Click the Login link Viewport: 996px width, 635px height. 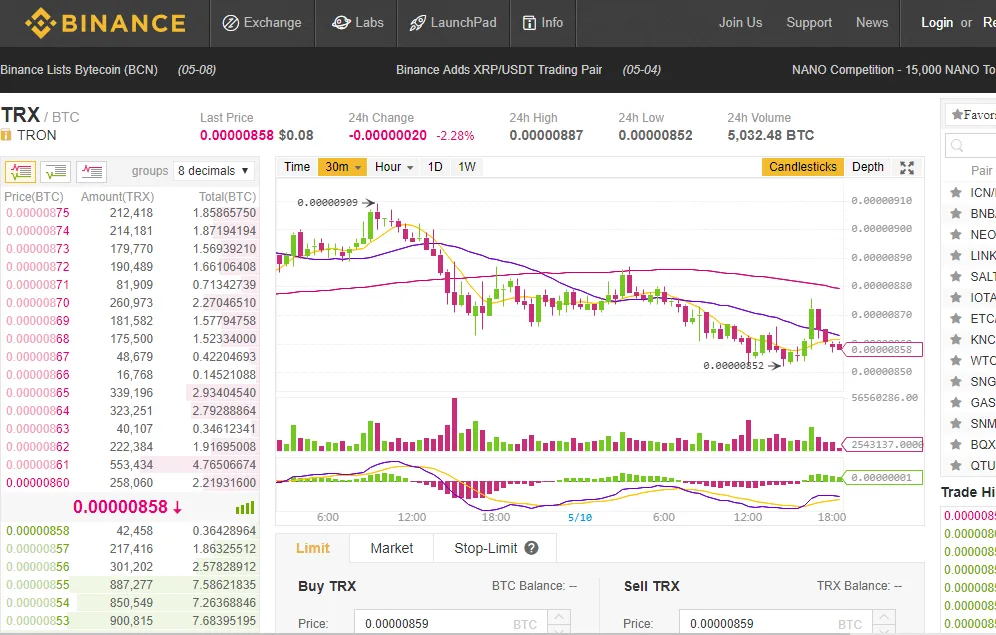937,22
